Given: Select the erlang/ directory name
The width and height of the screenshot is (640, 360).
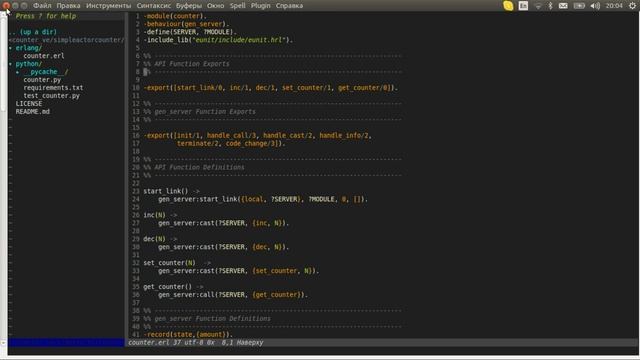Looking at the screenshot, I should coord(29,48).
